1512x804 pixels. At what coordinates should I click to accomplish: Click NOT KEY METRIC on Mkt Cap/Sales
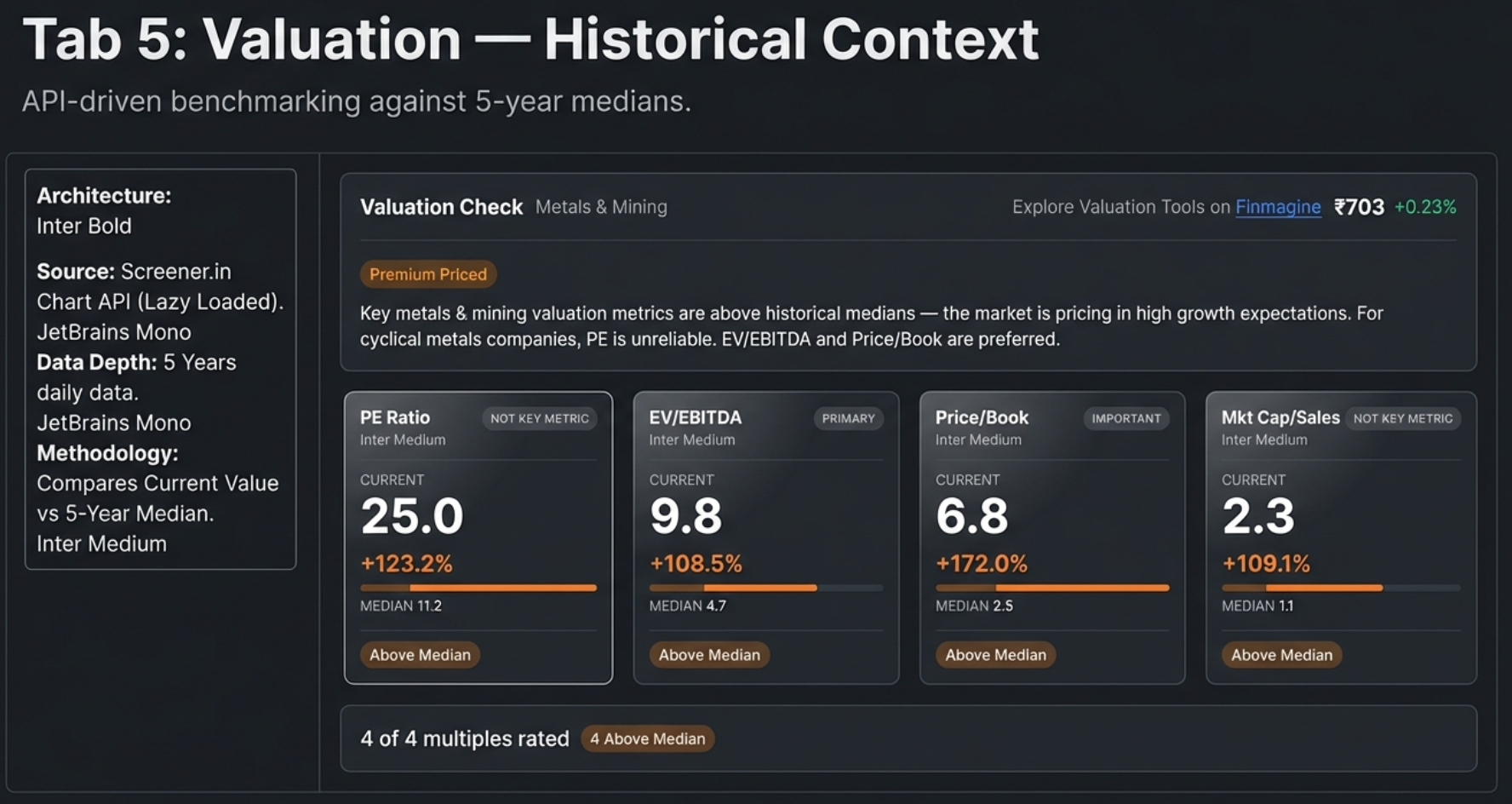pyautogui.click(x=1403, y=418)
